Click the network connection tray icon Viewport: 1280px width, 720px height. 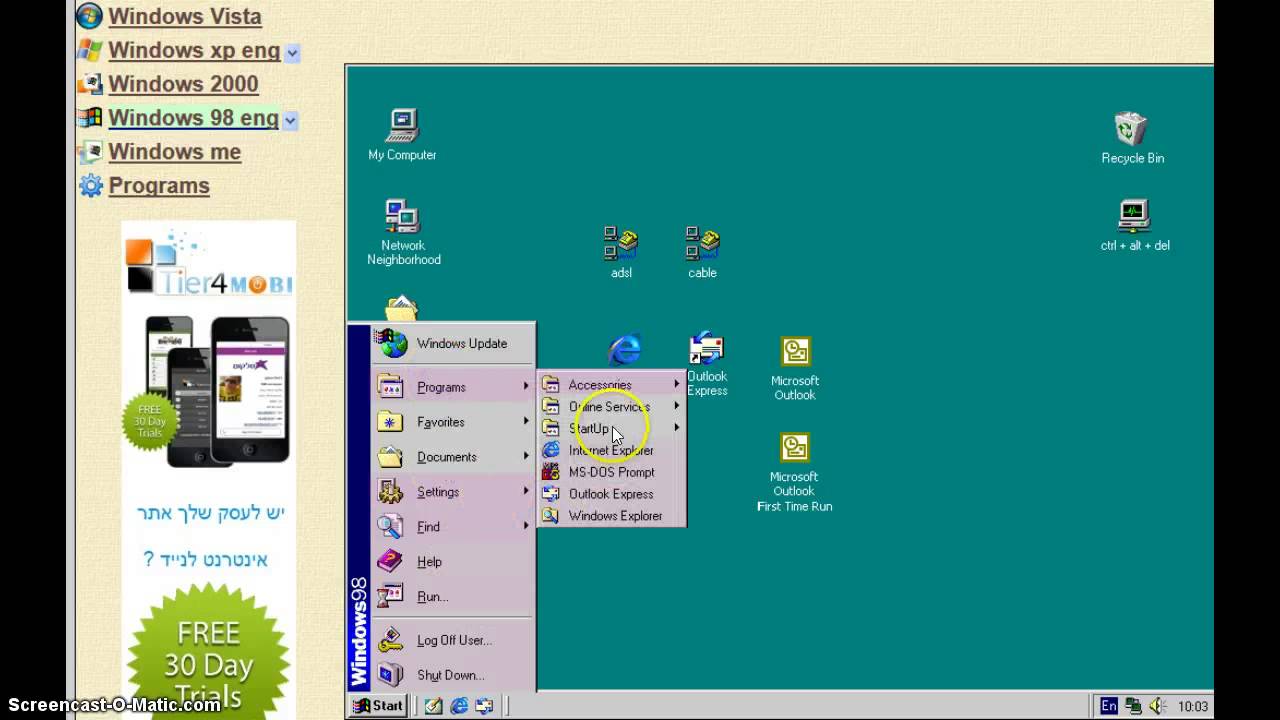tap(1133, 706)
